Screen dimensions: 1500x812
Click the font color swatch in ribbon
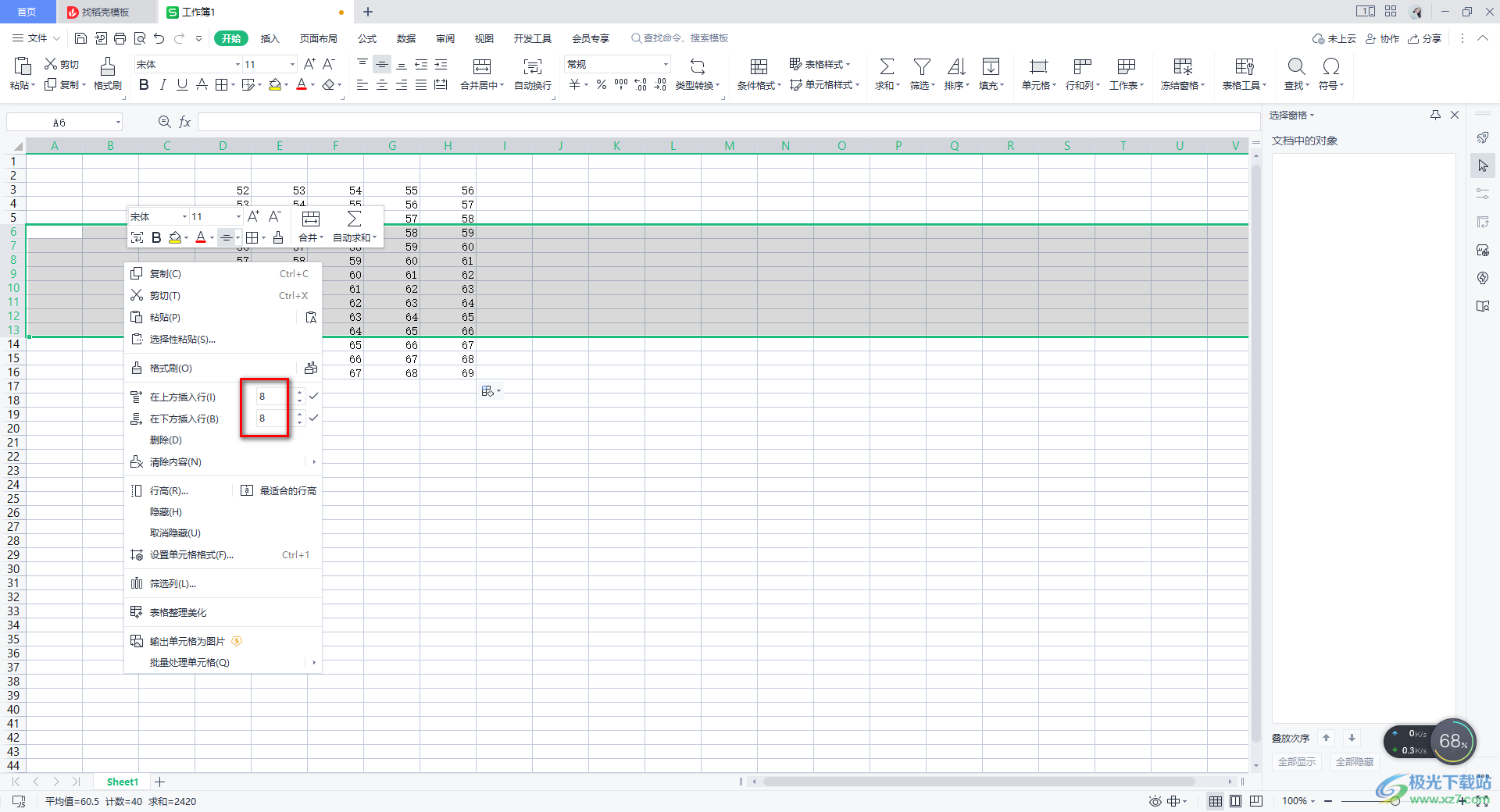302,84
